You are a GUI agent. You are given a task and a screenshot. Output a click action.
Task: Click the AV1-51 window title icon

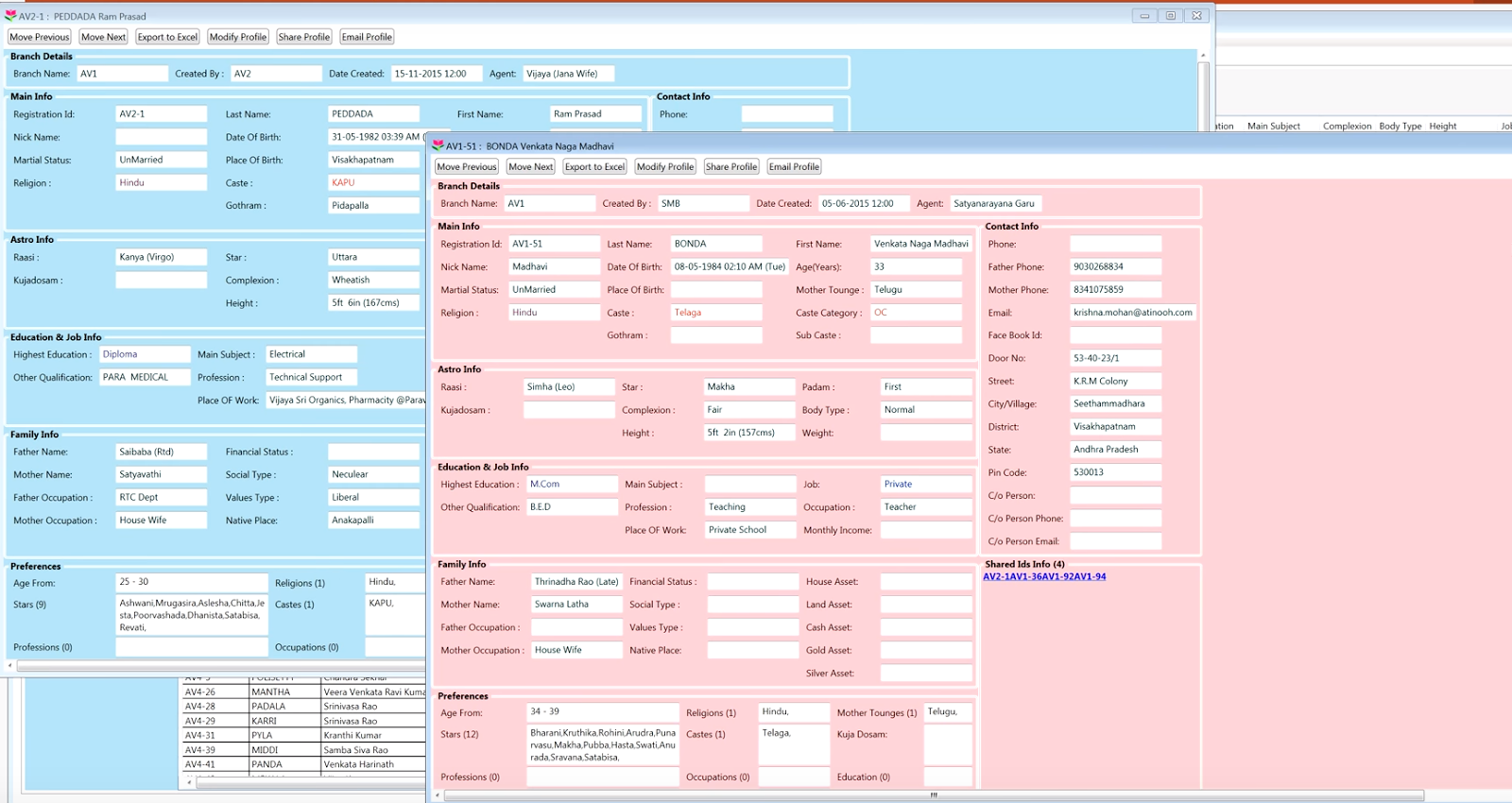pos(438,145)
